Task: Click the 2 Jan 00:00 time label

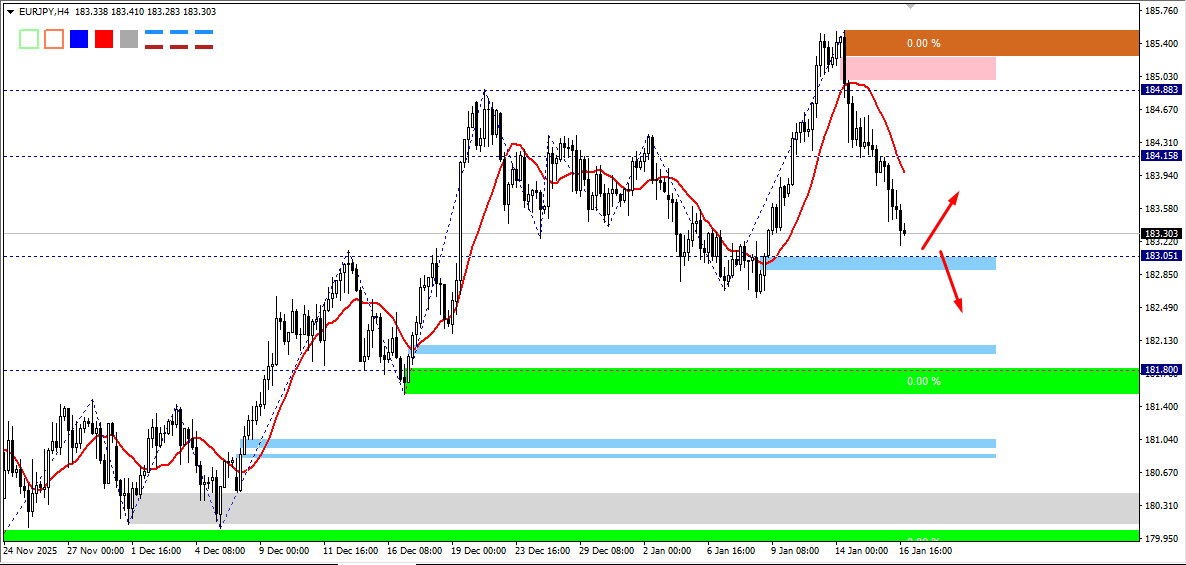Action: [667, 551]
